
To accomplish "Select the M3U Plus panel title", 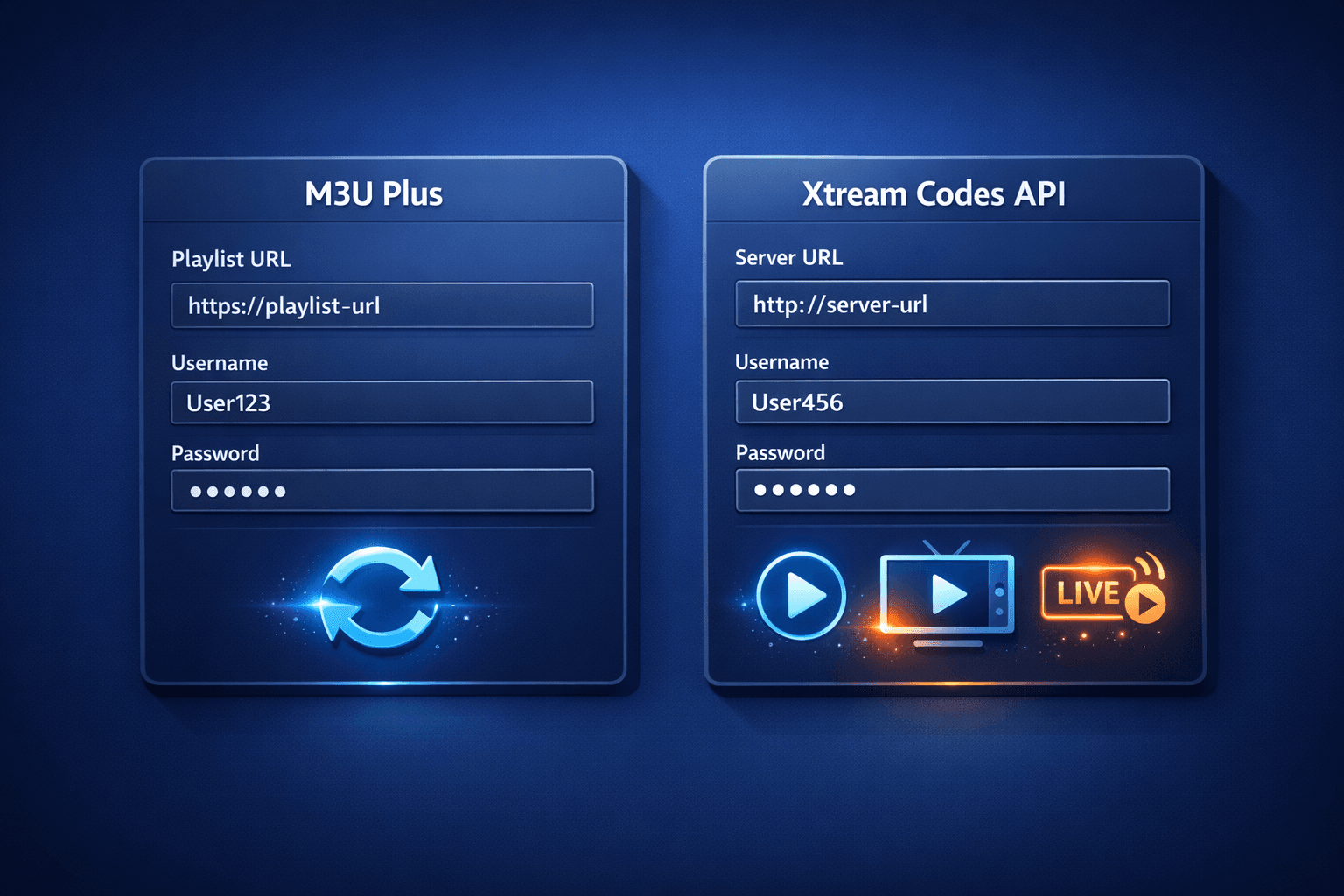I will pyautogui.click(x=374, y=193).
